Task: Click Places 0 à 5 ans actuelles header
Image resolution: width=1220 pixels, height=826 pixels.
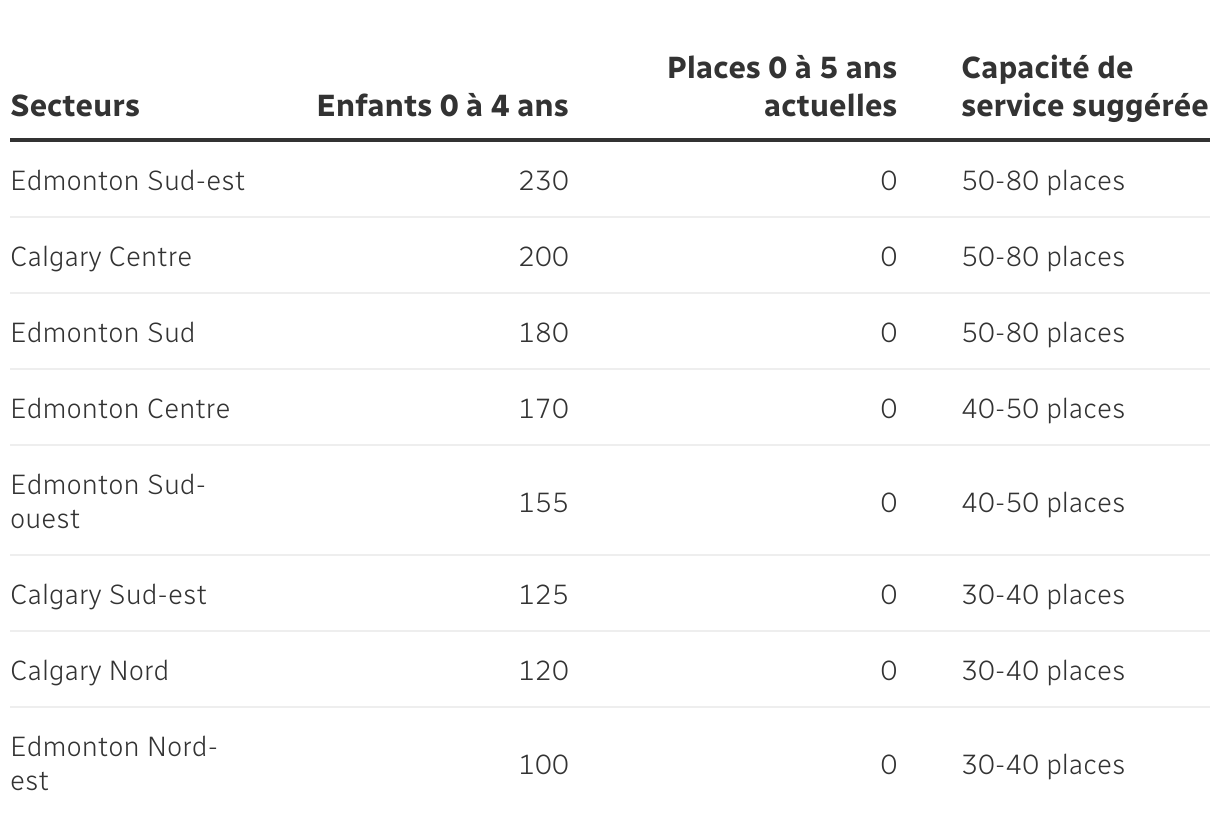Action: tap(782, 87)
